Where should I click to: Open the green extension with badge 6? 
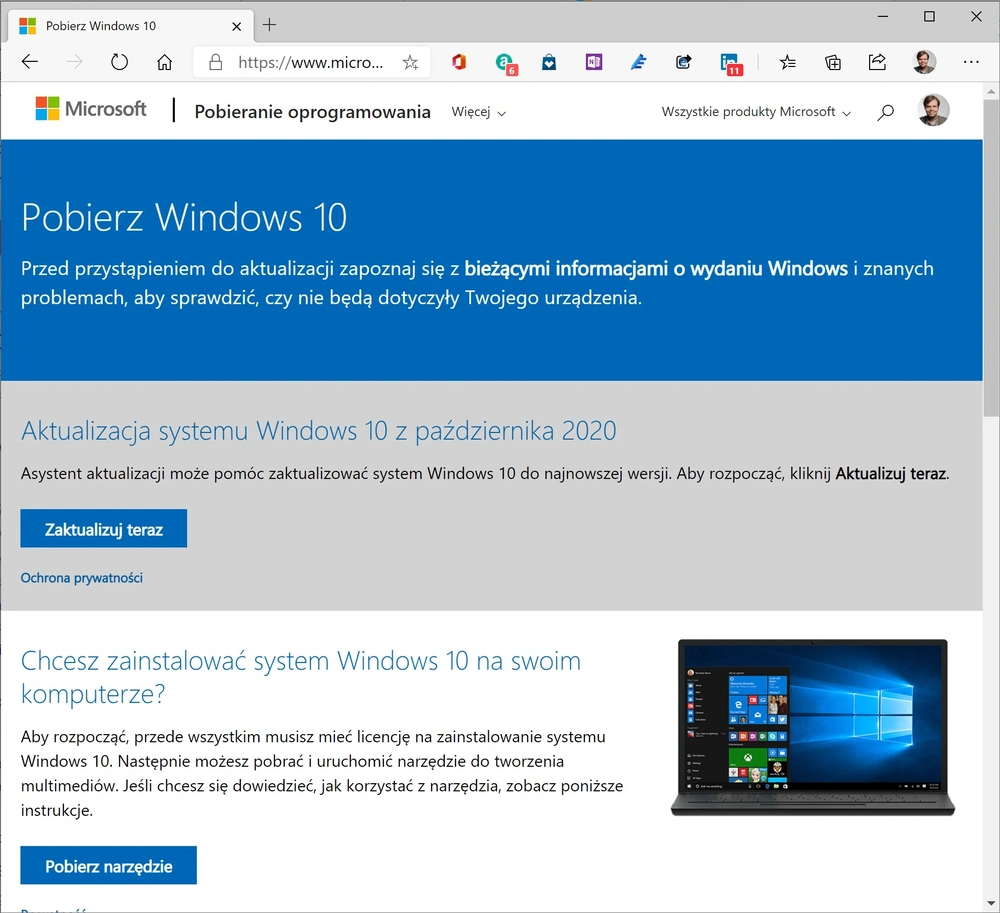506,63
